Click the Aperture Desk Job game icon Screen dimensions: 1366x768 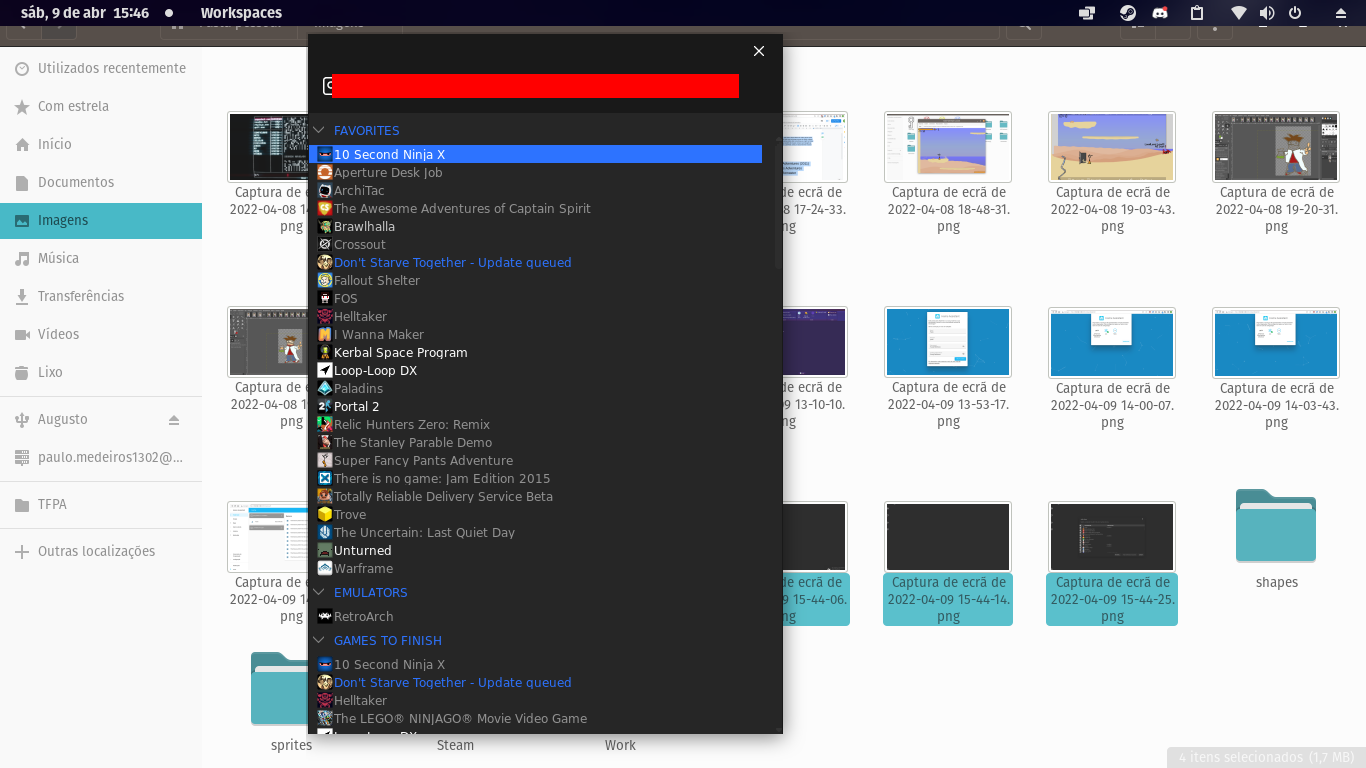325,172
